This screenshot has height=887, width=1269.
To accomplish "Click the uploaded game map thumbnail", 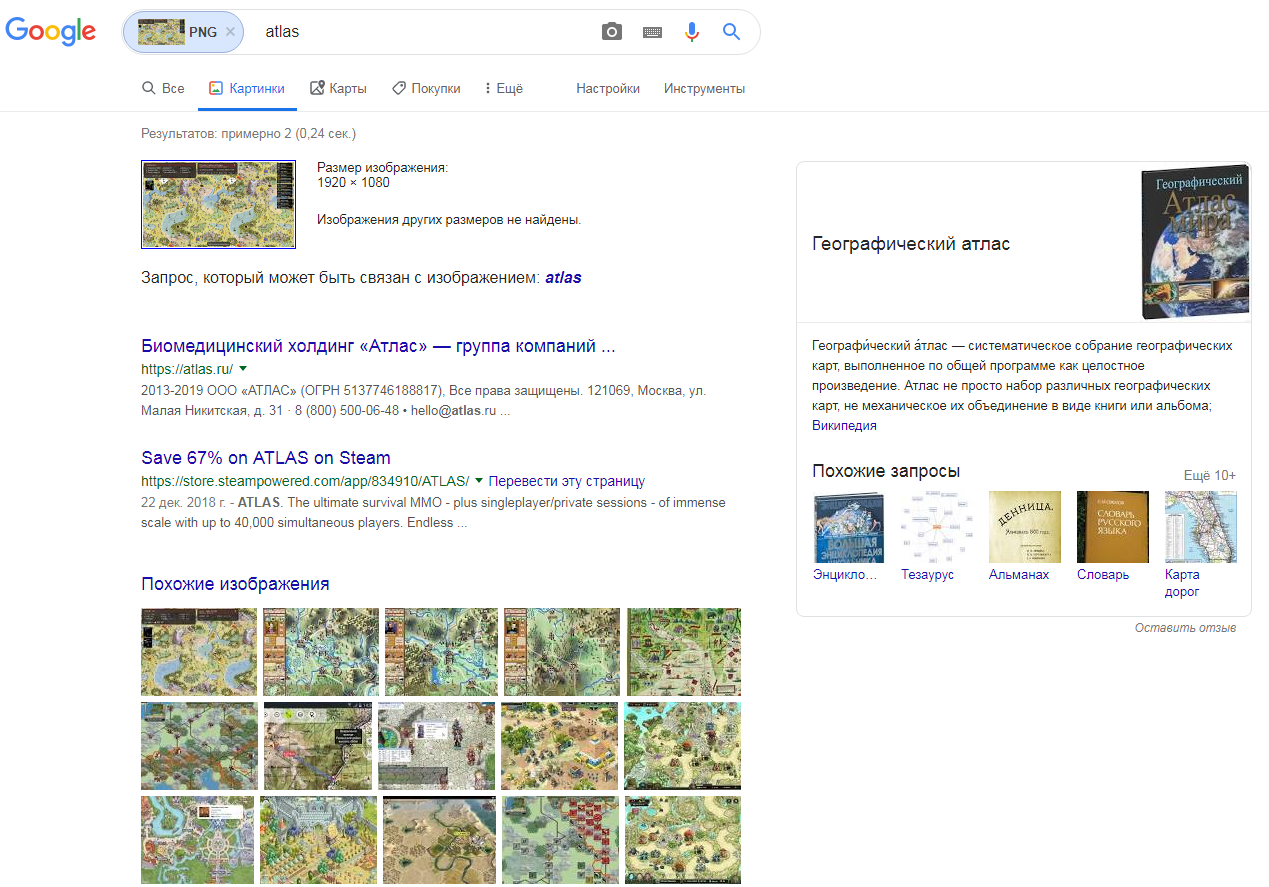I will pyautogui.click(x=219, y=204).
